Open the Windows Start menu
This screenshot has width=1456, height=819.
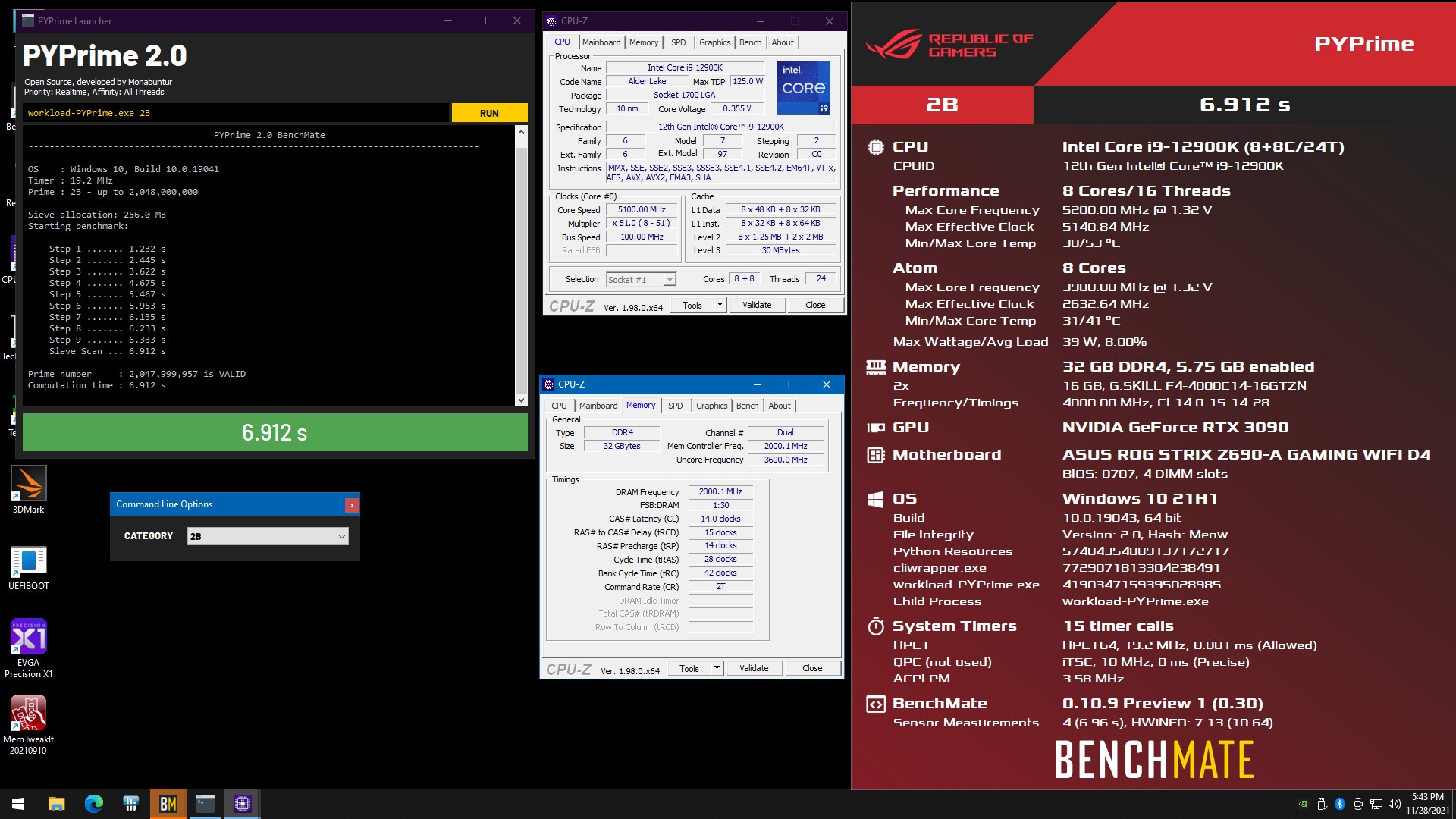click(18, 804)
